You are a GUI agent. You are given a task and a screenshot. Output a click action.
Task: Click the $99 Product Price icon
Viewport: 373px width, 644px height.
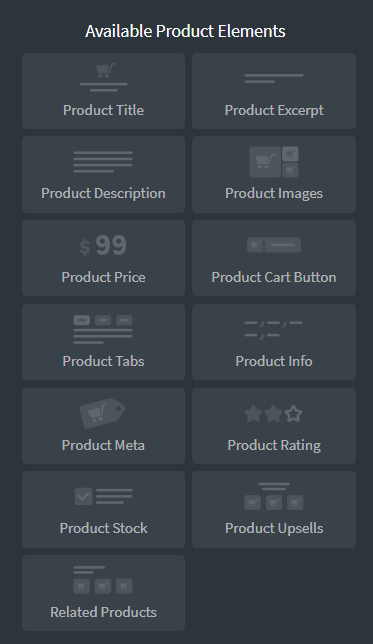point(103,246)
